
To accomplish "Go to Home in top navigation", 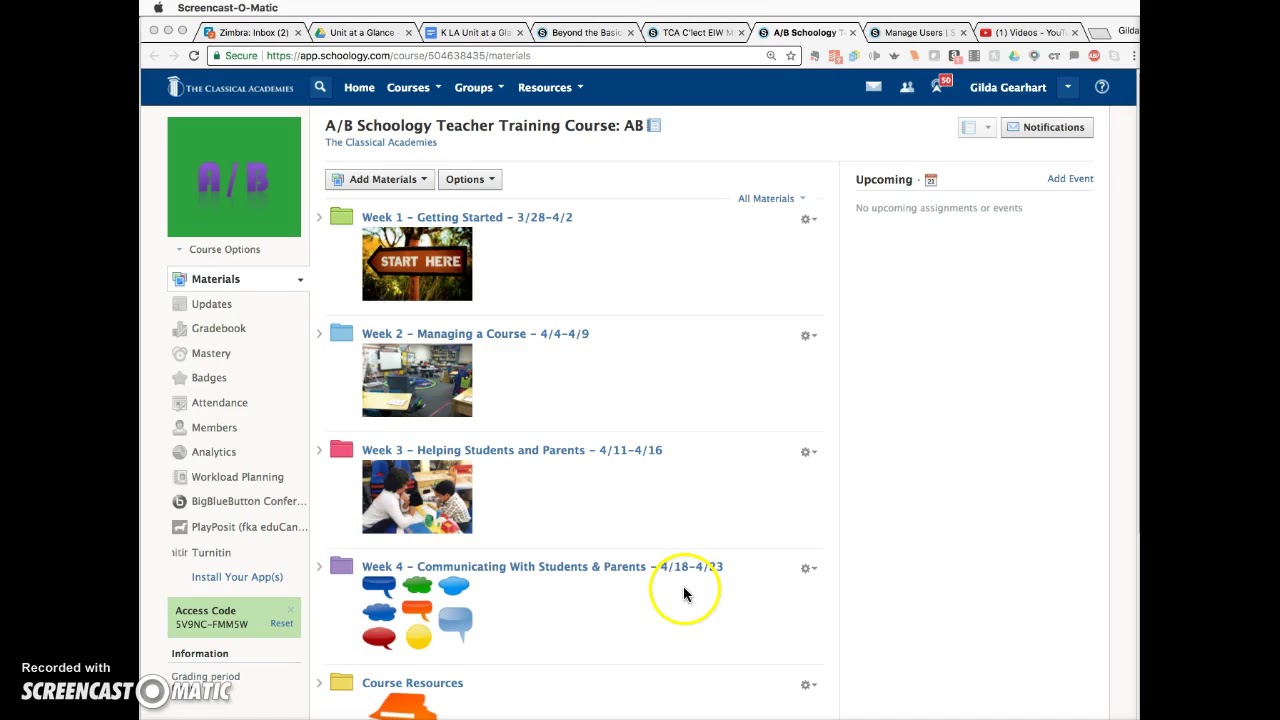I will coord(359,87).
